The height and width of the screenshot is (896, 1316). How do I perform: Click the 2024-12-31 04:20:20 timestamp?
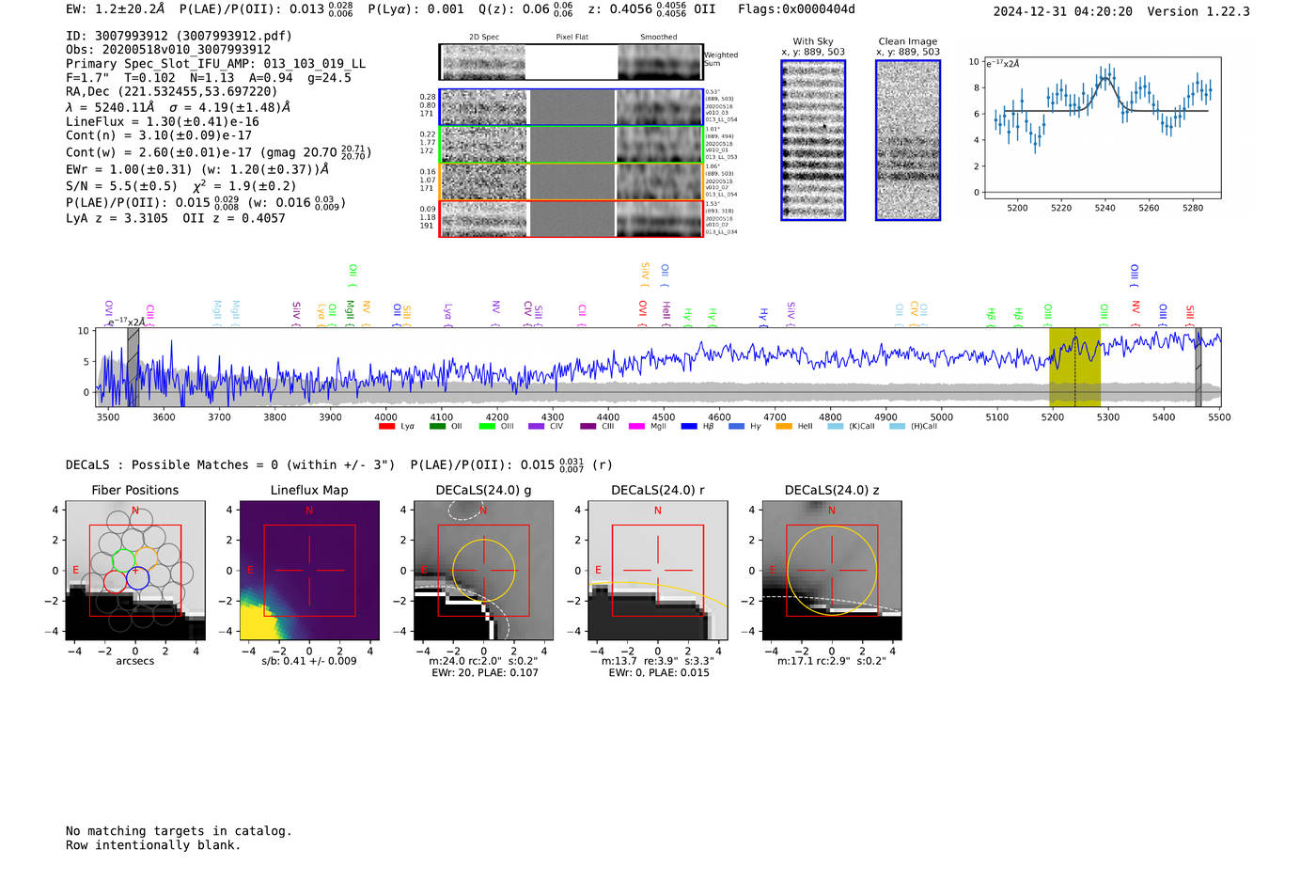pyautogui.click(x=1062, y=11)
